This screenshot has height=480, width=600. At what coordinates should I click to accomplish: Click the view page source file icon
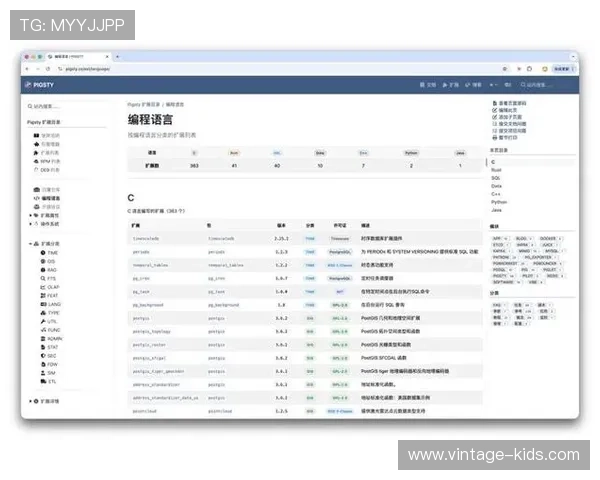[x=494, y=103]
